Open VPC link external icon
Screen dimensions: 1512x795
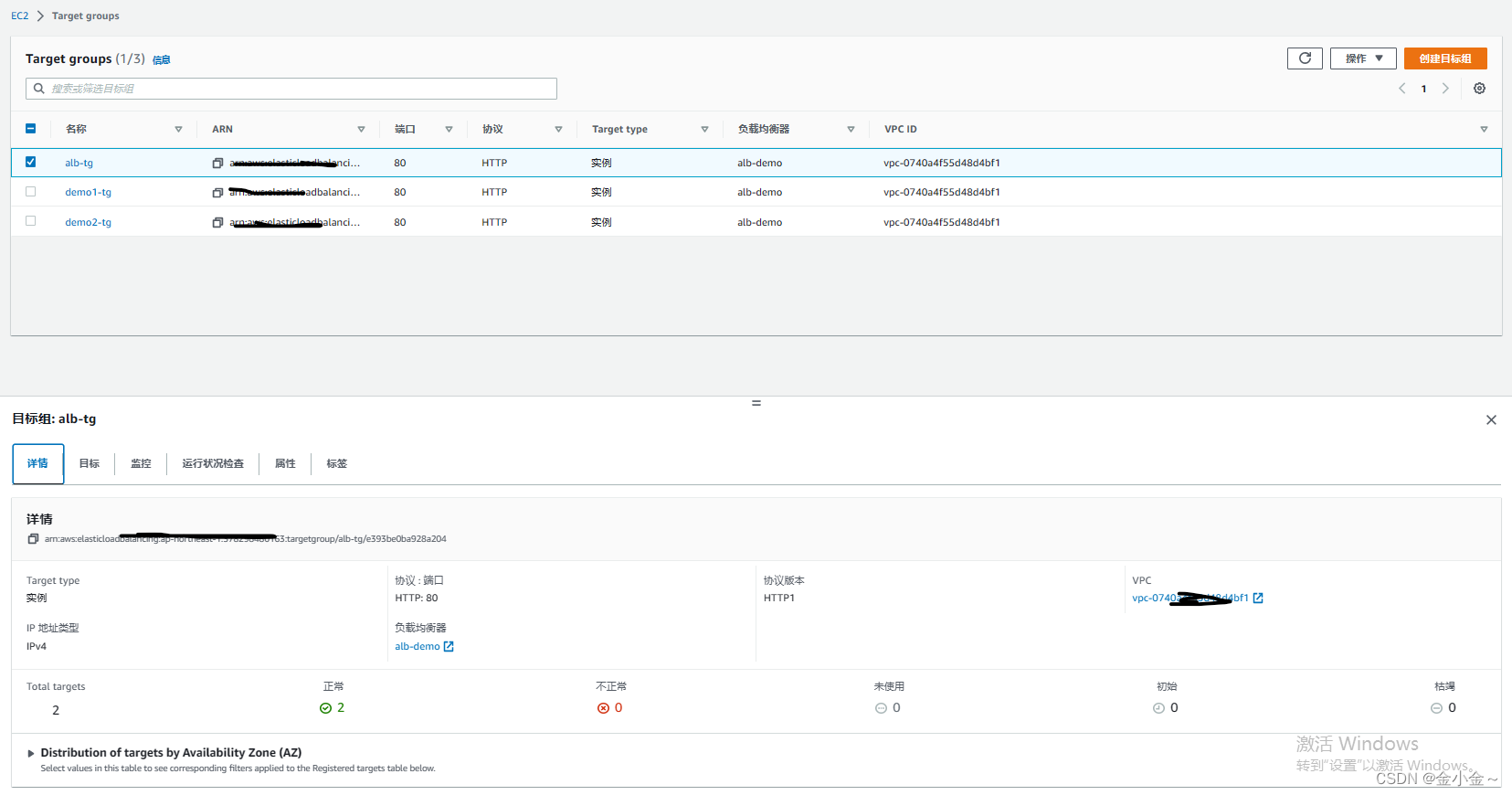(1258, 599)
